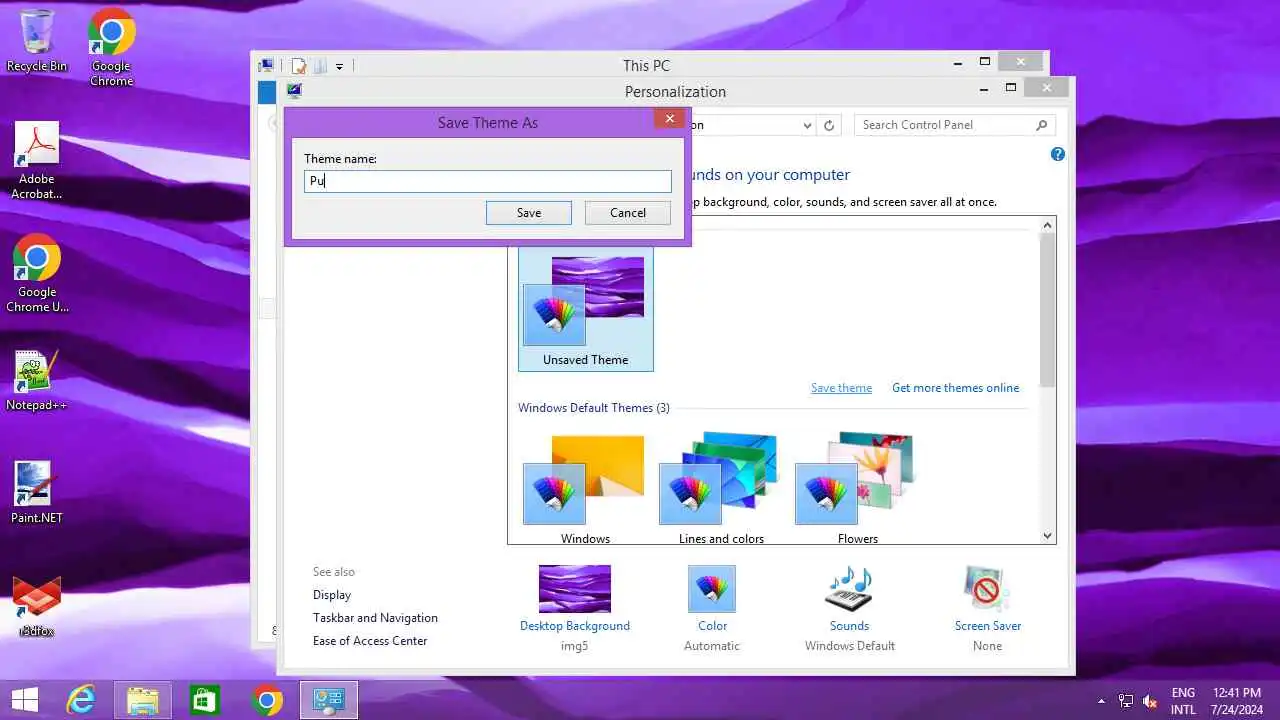Cancel the Save Theme As dialog
The height and width of the screenshot is (720, 1280).
pos(628,212)
